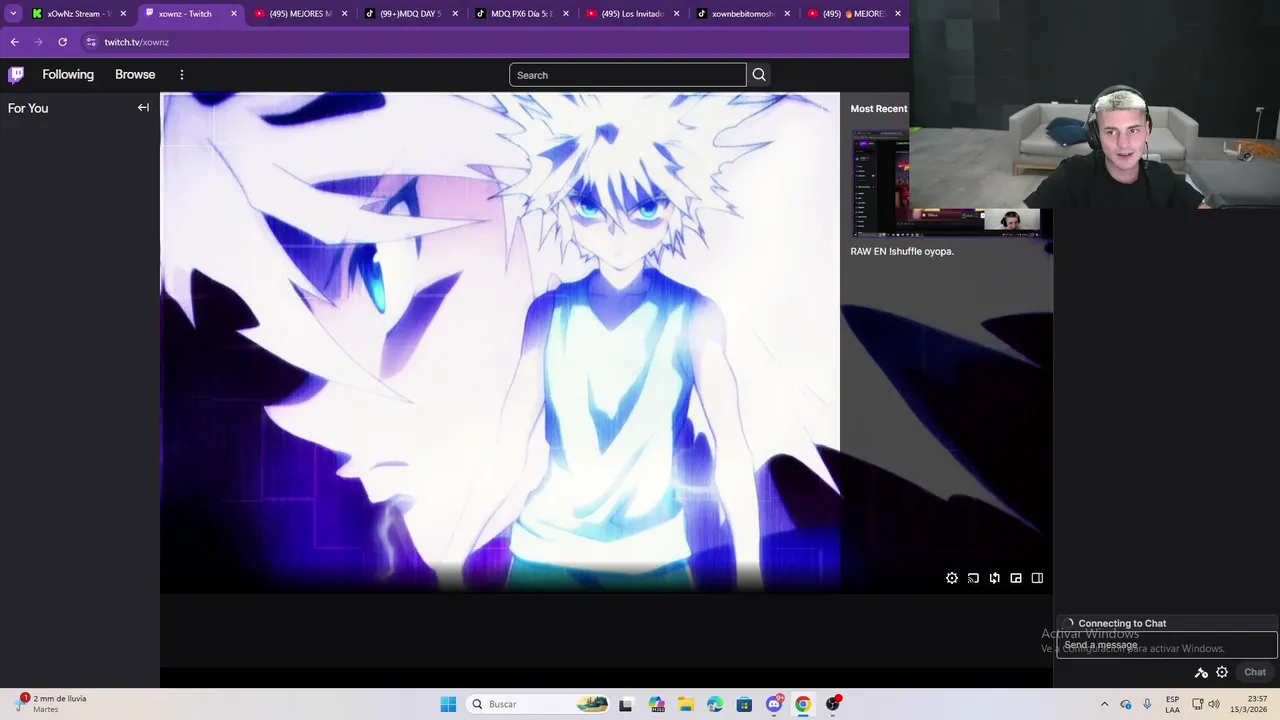Switch to the MDQ PX6 Día 5 tab
The width and height of the screenshot is (1280, 720).
tap(522, 14)
